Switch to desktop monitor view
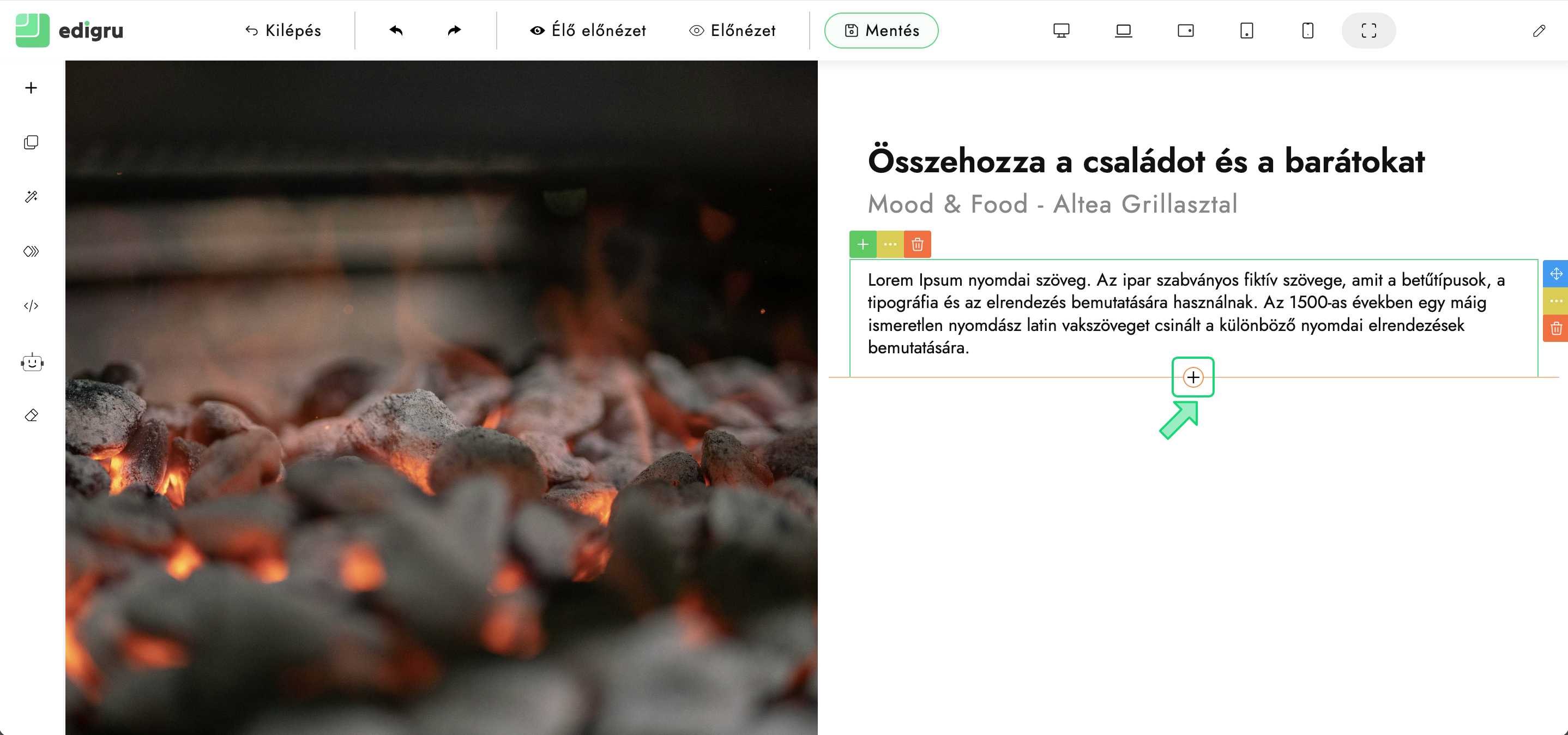Viewport: 1568px width, 735px height. [1061, 31]
